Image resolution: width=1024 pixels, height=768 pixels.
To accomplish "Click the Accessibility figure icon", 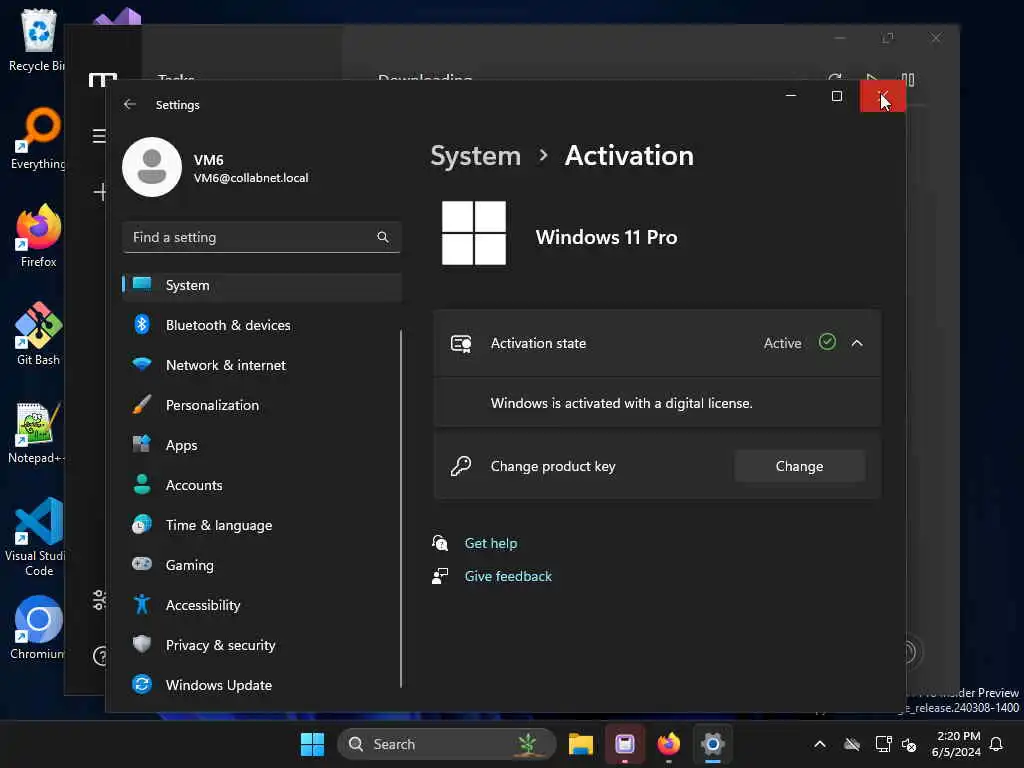I will click(142, 605).
